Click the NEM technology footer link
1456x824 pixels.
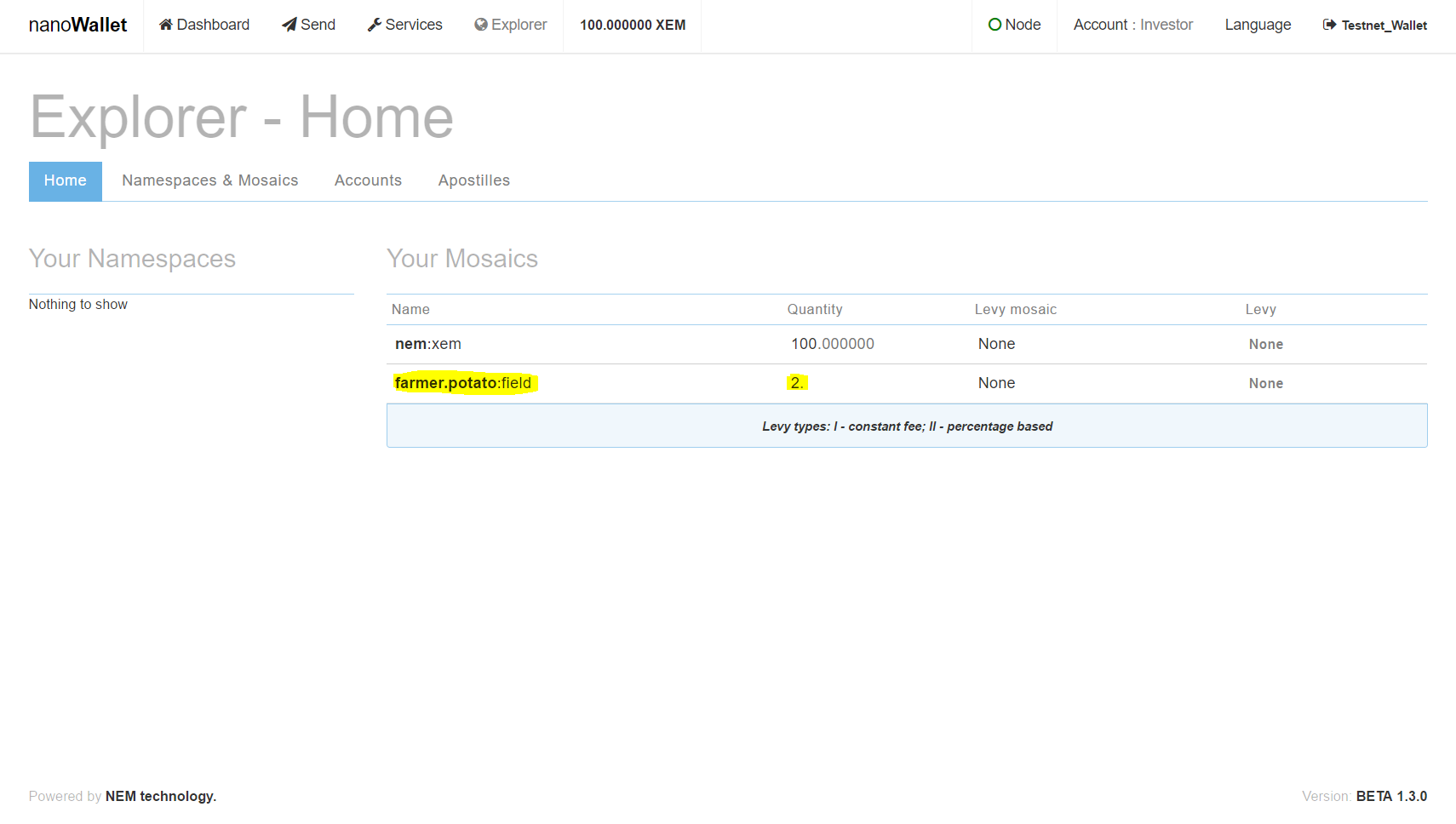[161, 797]
